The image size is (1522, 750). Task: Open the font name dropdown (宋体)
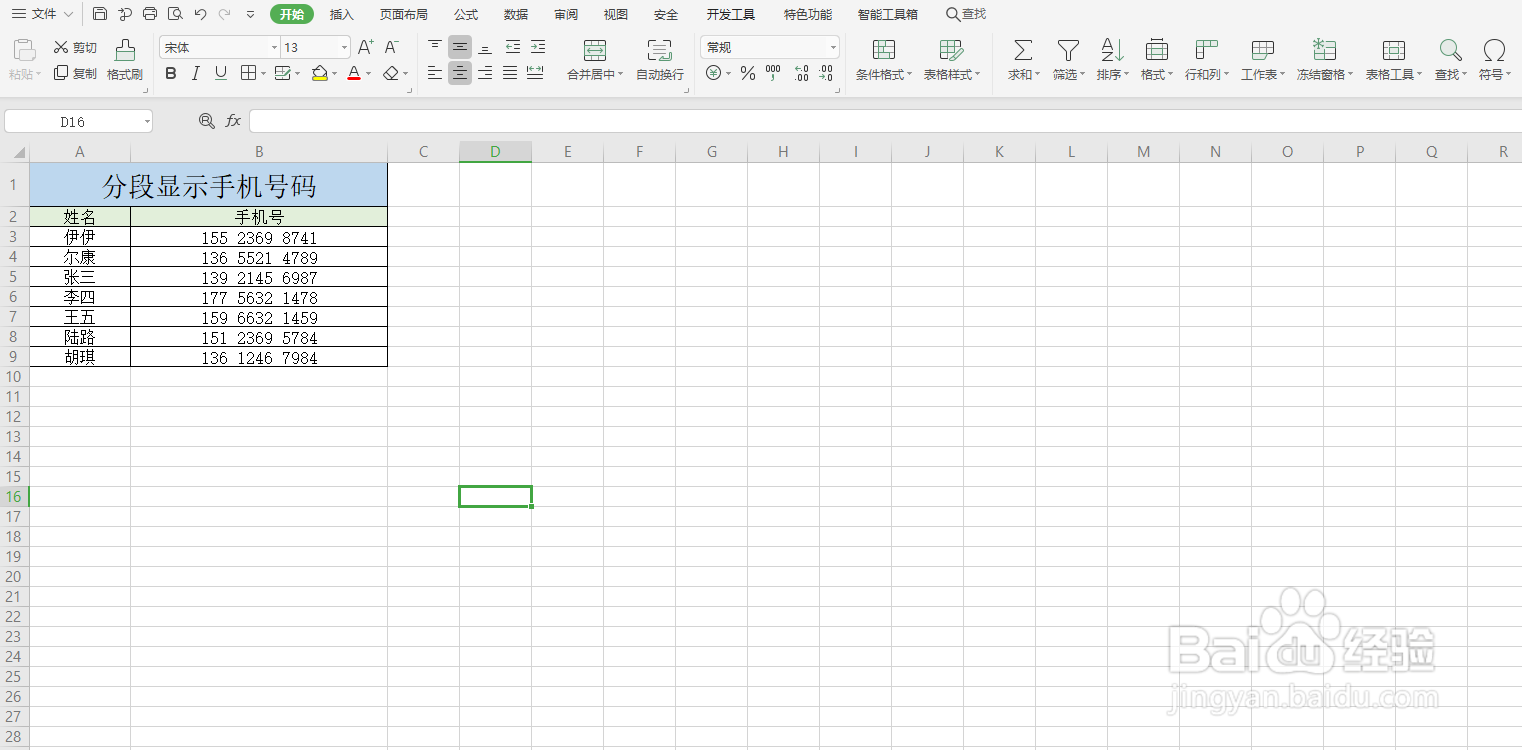[x=274, y=47]
